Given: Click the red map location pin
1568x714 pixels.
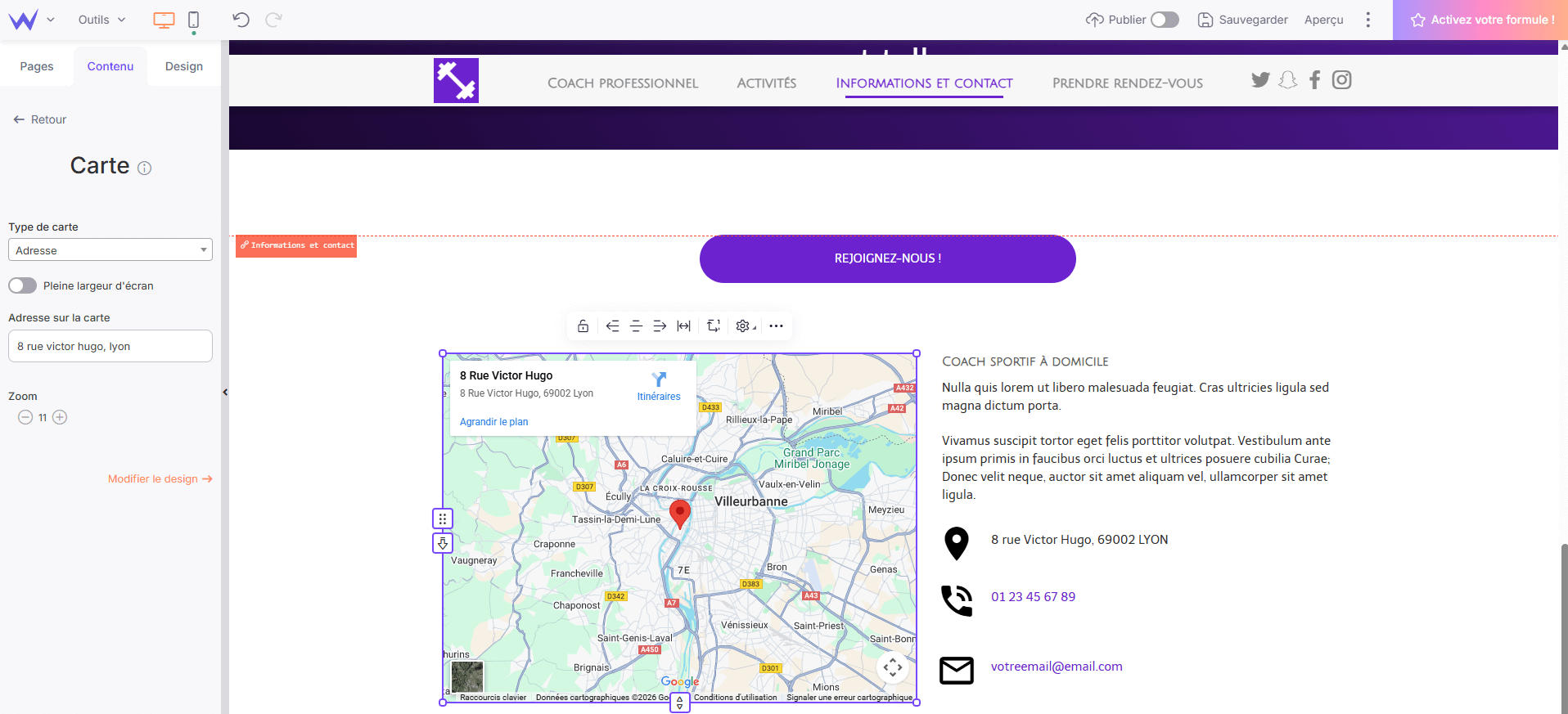Looking at the screenshot, I should click(x=680, y=514).
